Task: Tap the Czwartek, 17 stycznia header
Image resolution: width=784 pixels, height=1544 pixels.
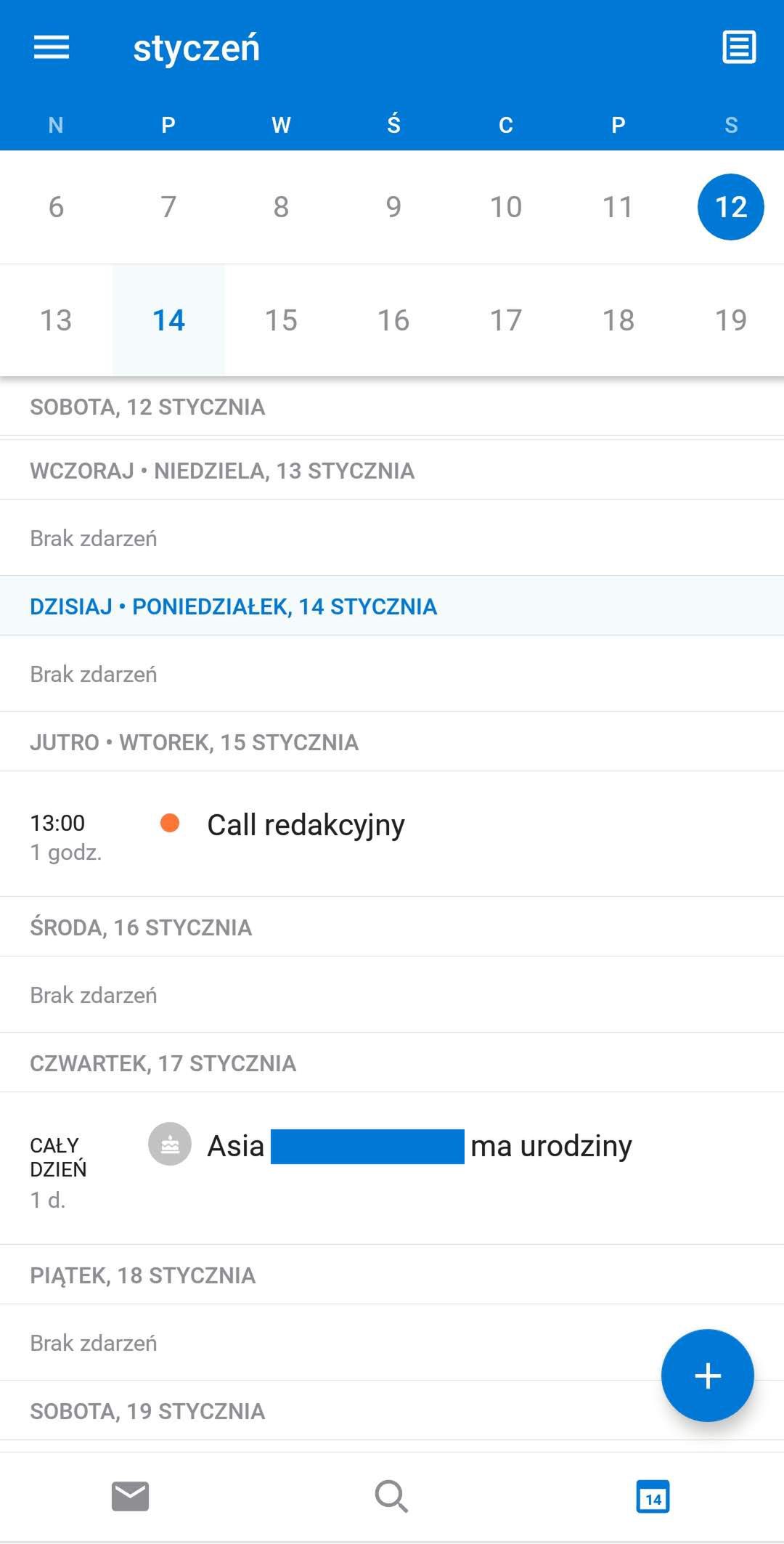Action: tap(392, 1062)
